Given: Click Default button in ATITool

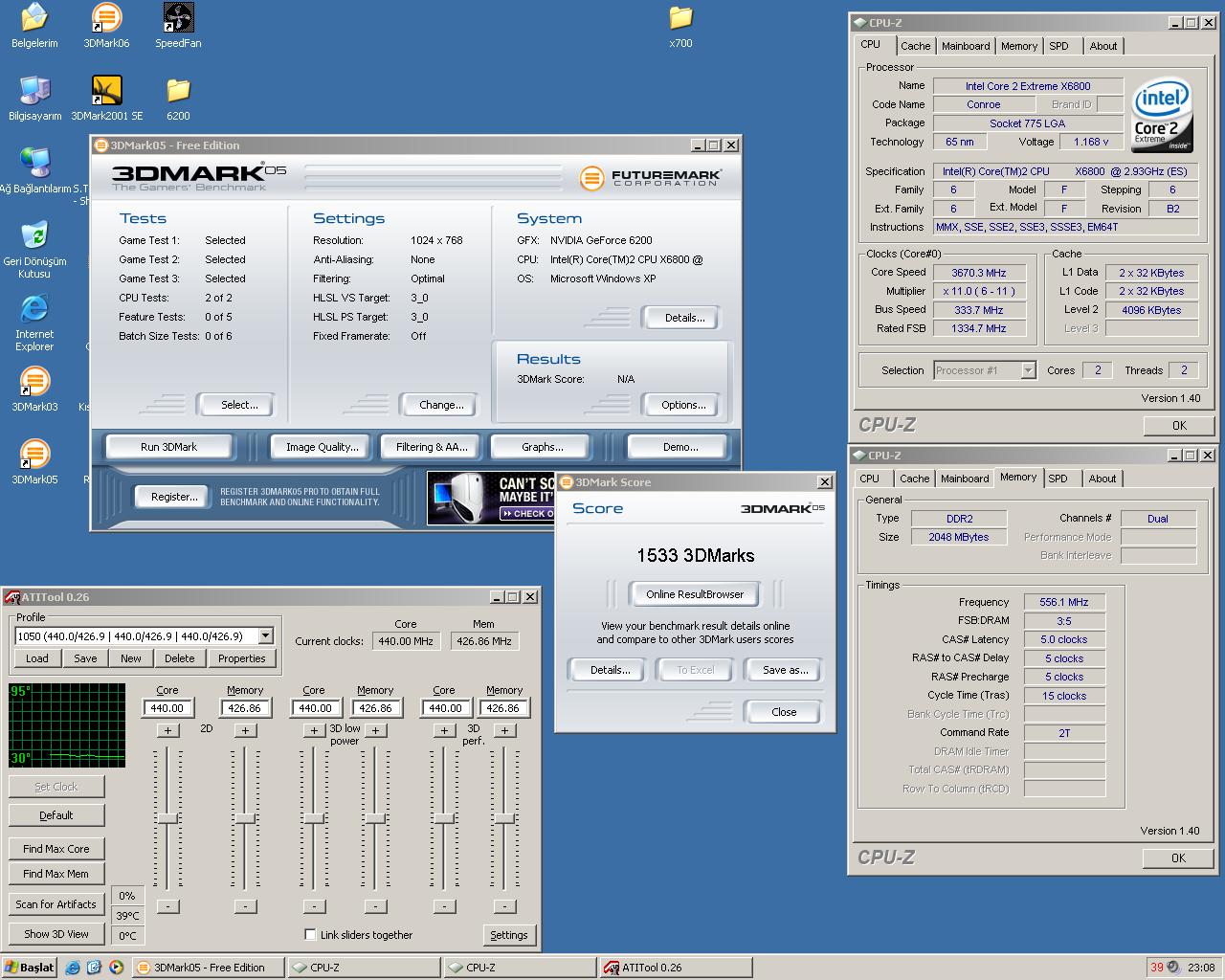Looking at the screenshot, I should (x=56, y=815).
